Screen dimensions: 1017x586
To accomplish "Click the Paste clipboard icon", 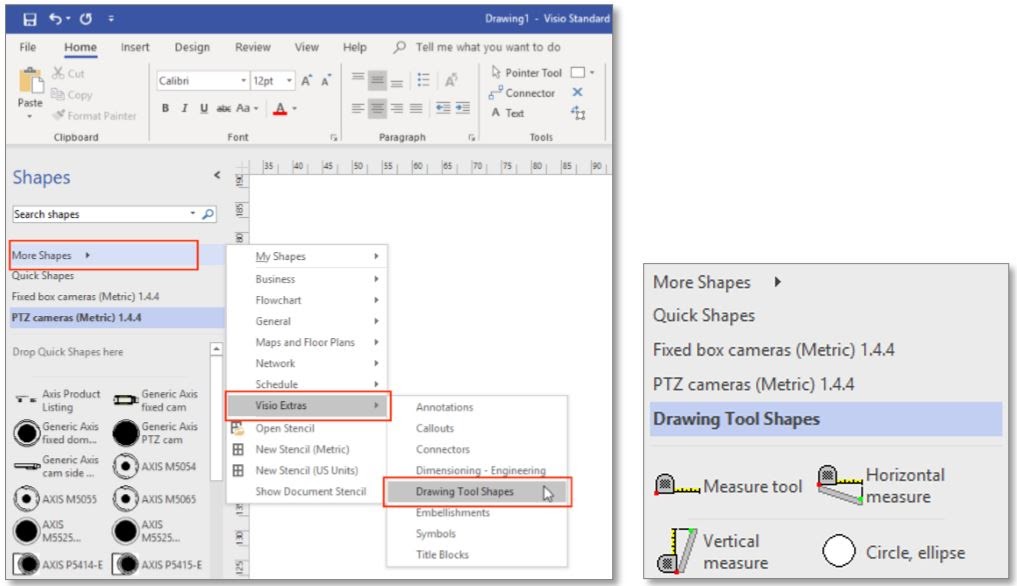I will (x=30, y=80).
